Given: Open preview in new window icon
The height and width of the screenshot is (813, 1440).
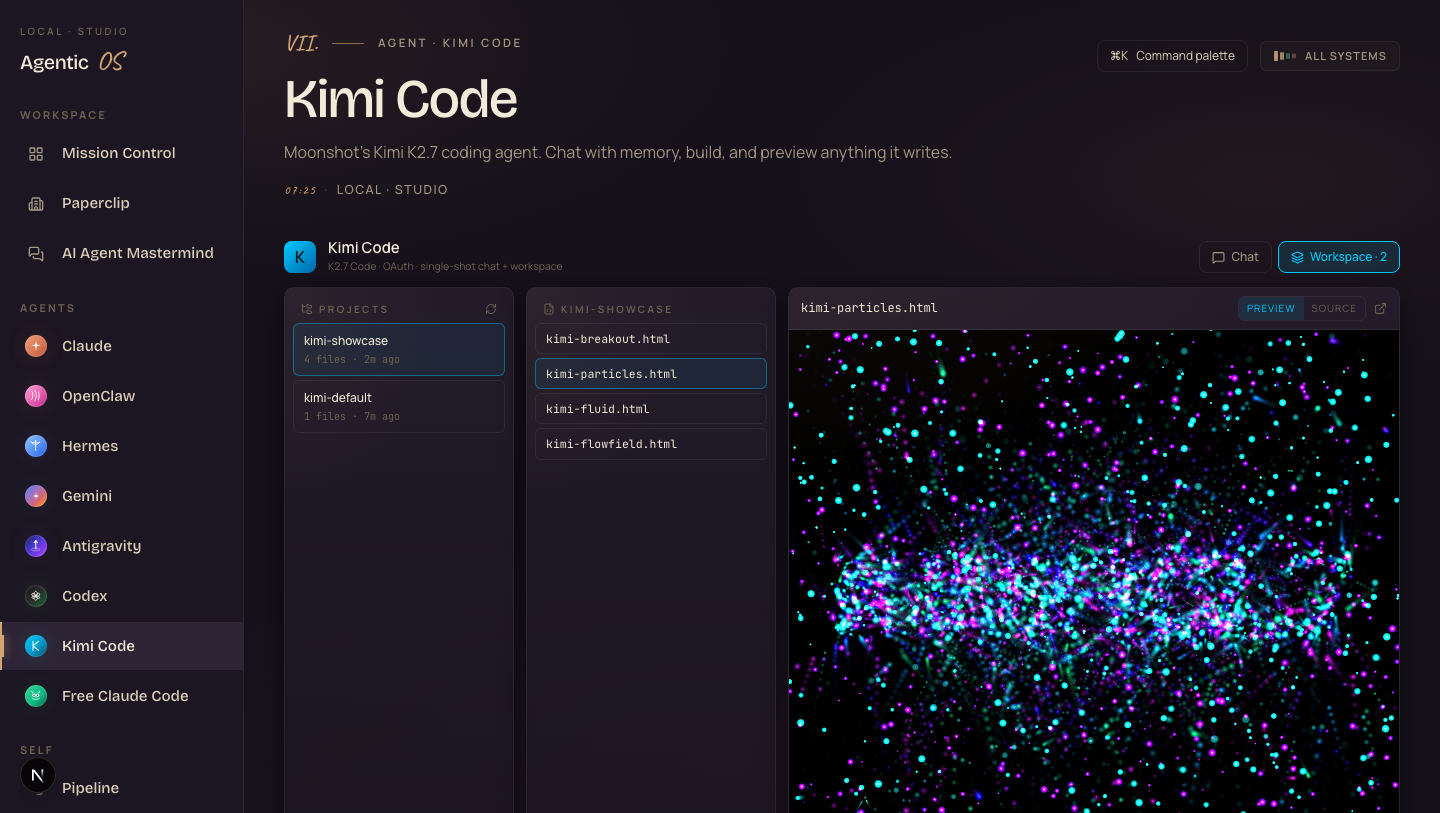Looking at the screenshot, I should [x=1381, y=308].
